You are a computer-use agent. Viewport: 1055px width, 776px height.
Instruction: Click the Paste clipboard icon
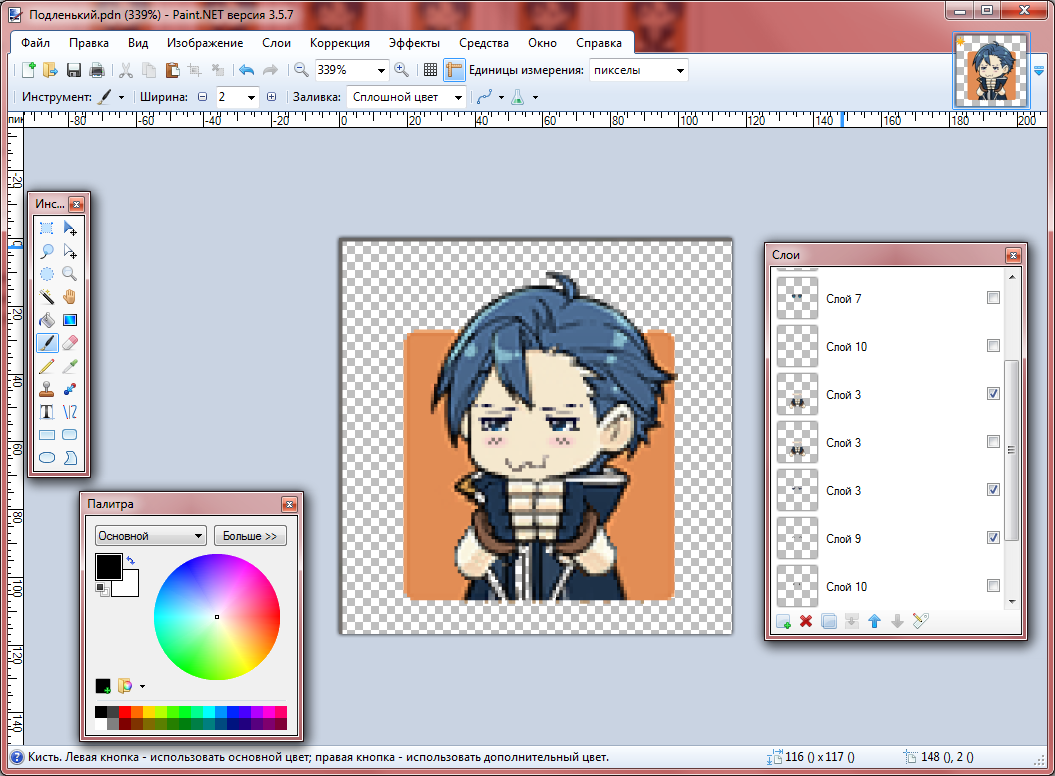(x=172, y=70)
